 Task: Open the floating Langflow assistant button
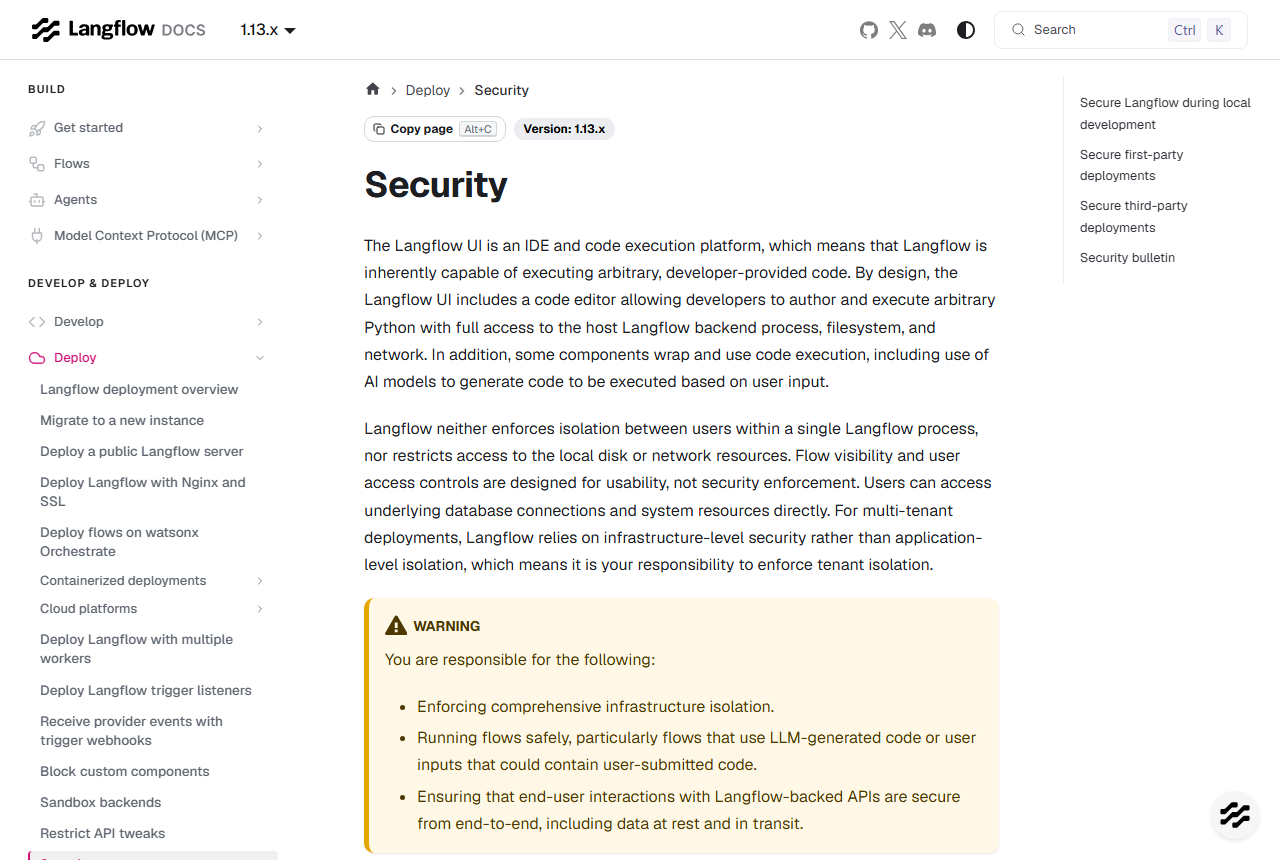pyautogui.click(x=1235, y=815)
